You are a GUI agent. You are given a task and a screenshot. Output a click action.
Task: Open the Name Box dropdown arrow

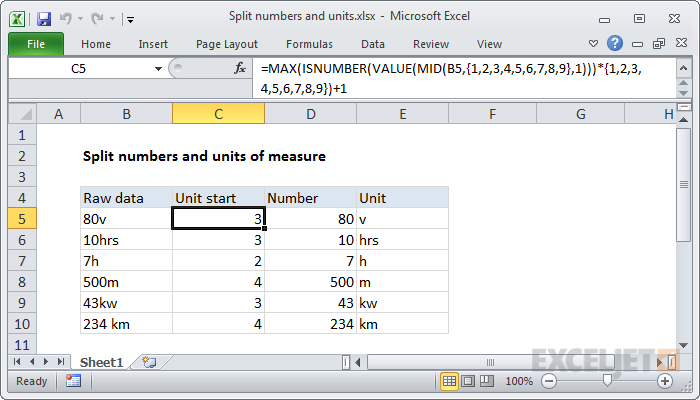[158, 69]
